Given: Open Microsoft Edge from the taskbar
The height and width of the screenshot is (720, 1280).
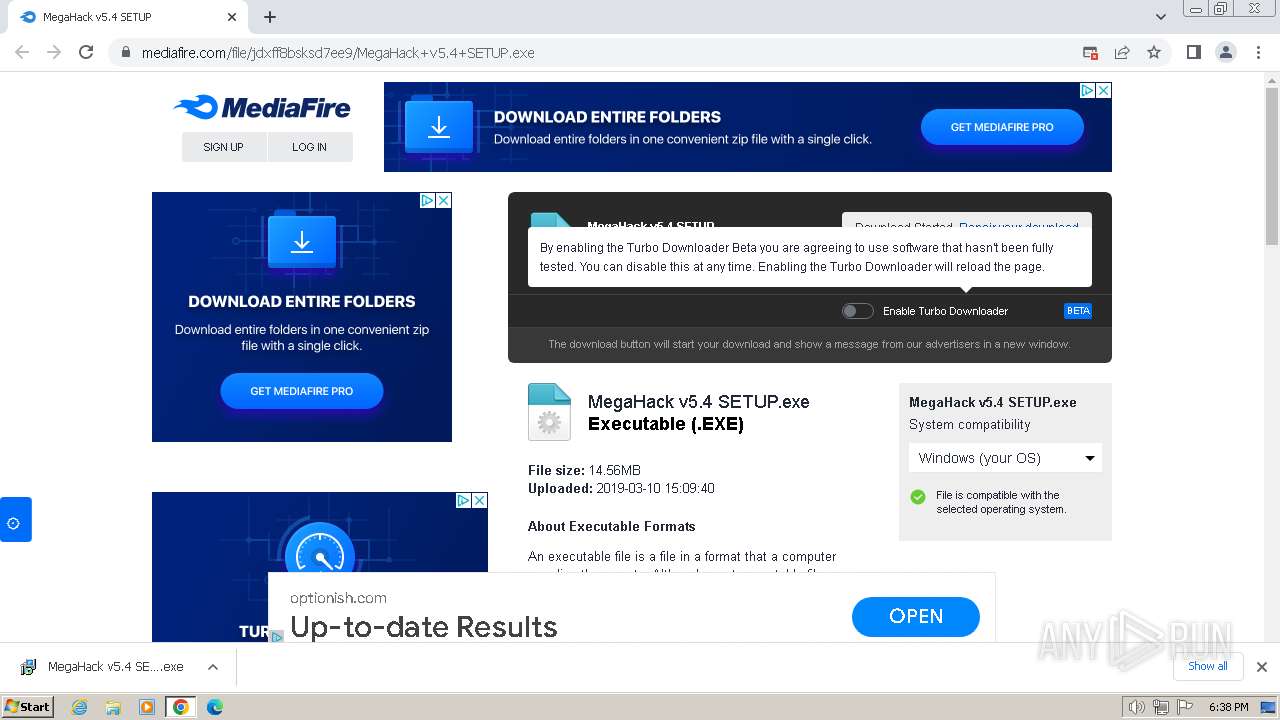Looking at the screenshot, I should (x=215, y=707).
